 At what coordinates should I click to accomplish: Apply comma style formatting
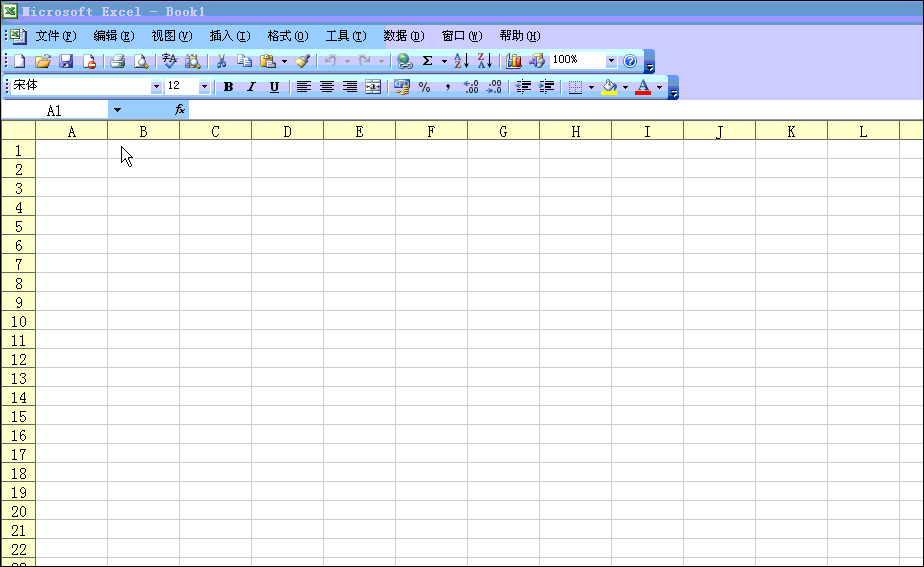tap(448, 87)
